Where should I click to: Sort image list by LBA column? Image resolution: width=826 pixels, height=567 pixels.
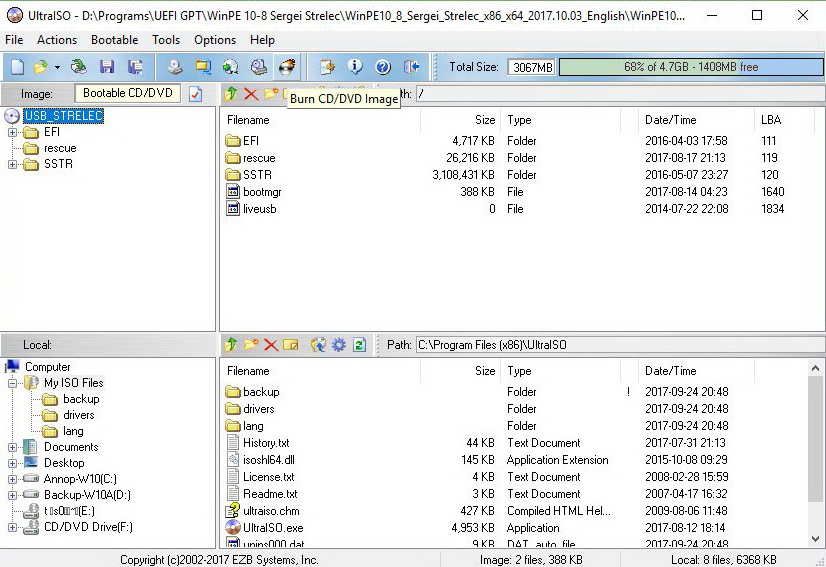click(771, 120)
